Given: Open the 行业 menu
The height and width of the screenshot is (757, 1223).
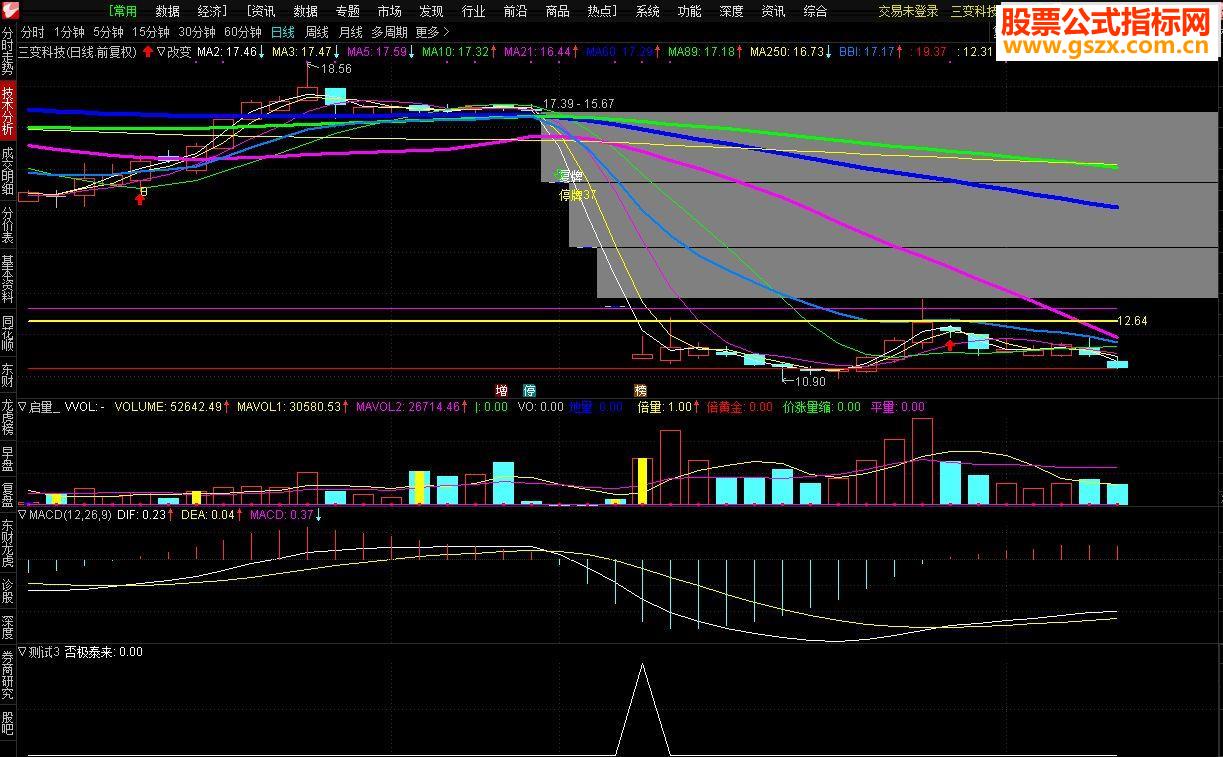Looking at the screenshot, I should [473, 11].
